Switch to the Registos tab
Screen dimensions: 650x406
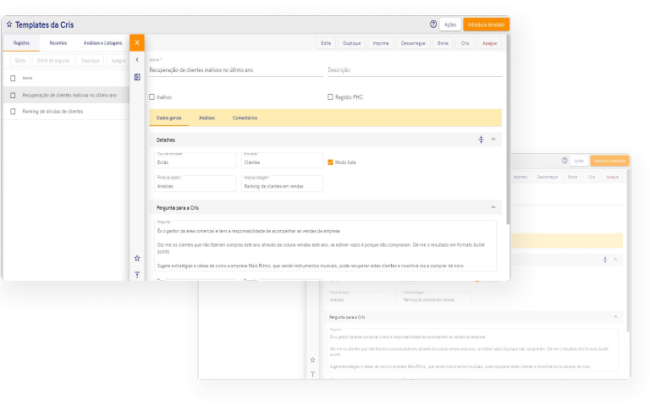click(x=21, y=43)
